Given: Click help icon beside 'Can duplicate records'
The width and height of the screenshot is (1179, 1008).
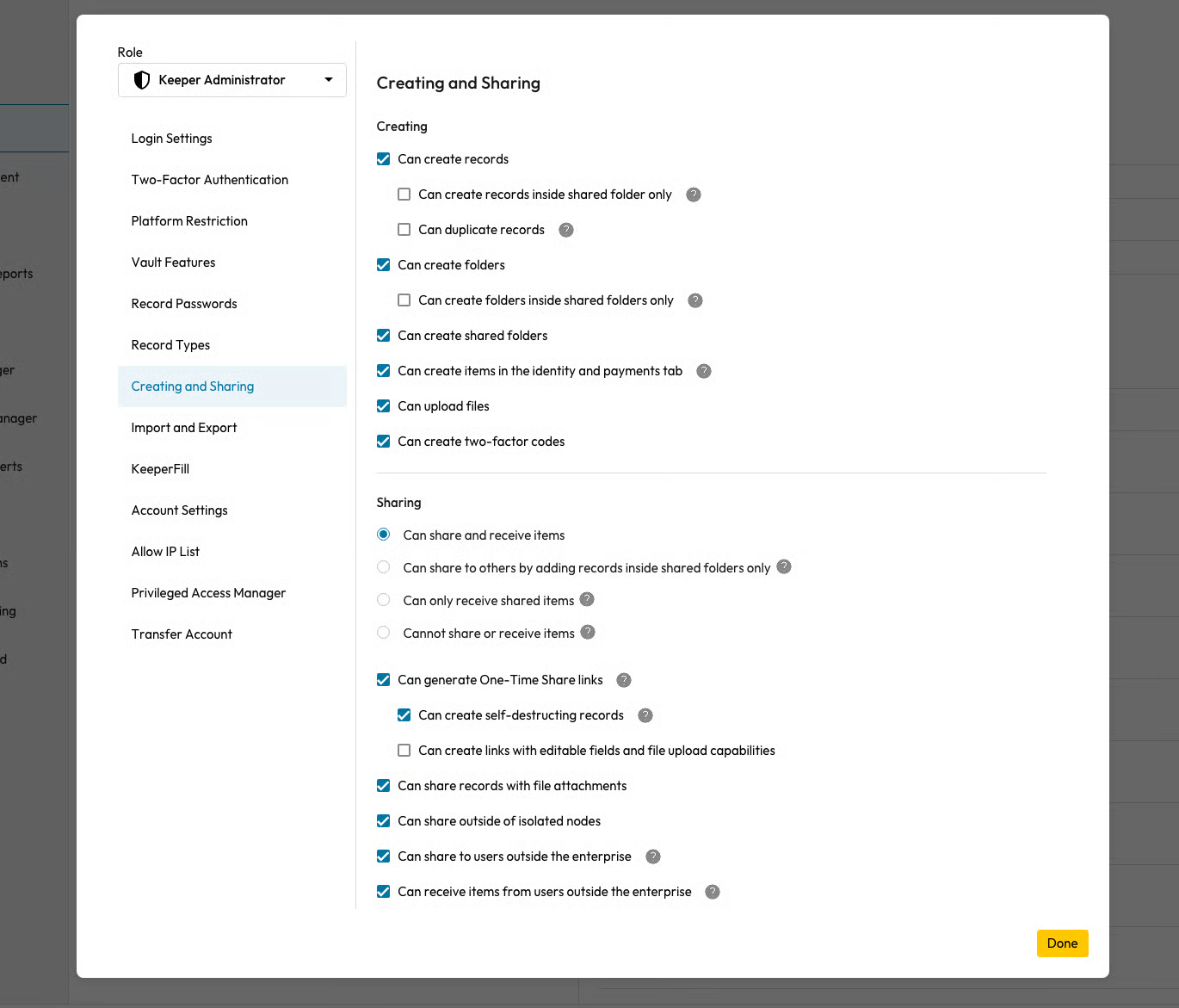Looking at the screenshot, I should pos(566,230).
